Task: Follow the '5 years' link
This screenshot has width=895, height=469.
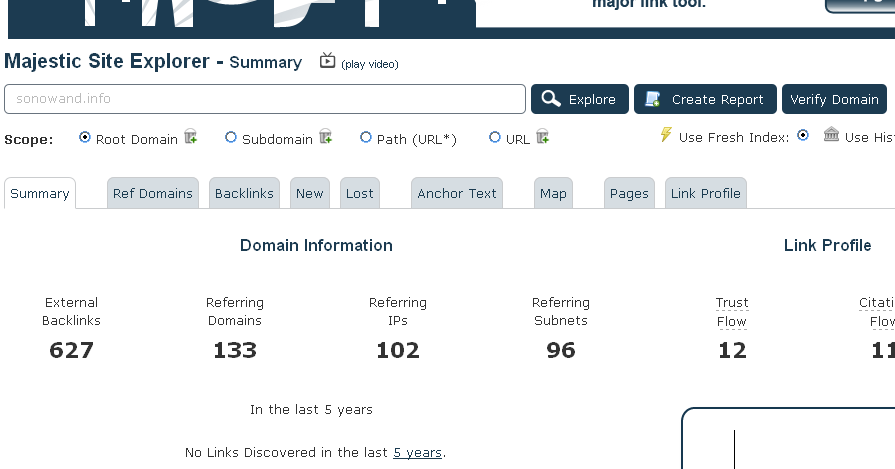Action: coord(417,452)
